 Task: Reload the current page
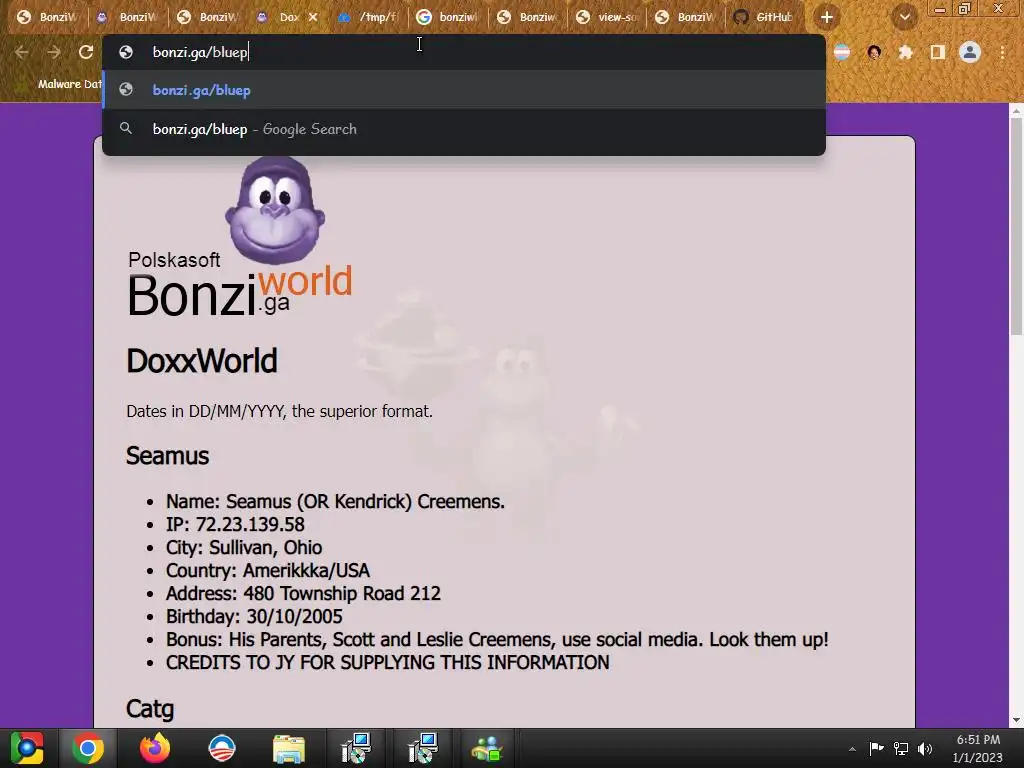pos(86,52)
